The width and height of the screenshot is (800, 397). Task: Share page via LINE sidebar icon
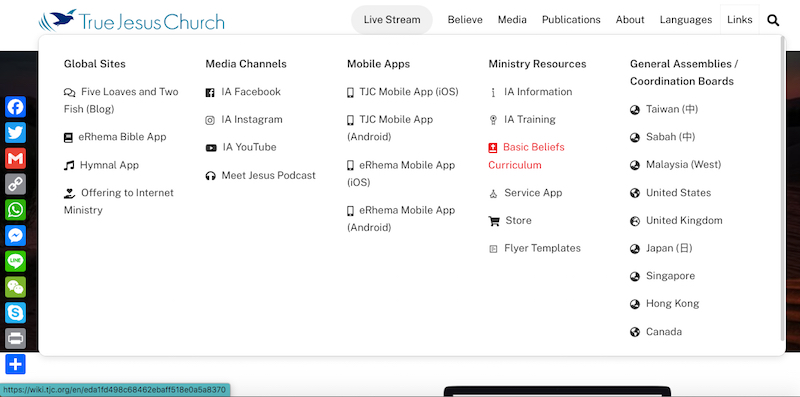[15, 261]
